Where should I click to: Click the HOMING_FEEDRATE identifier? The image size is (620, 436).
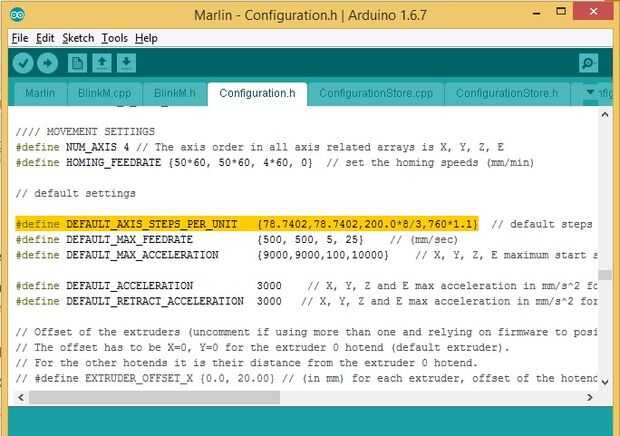point(113,162)
